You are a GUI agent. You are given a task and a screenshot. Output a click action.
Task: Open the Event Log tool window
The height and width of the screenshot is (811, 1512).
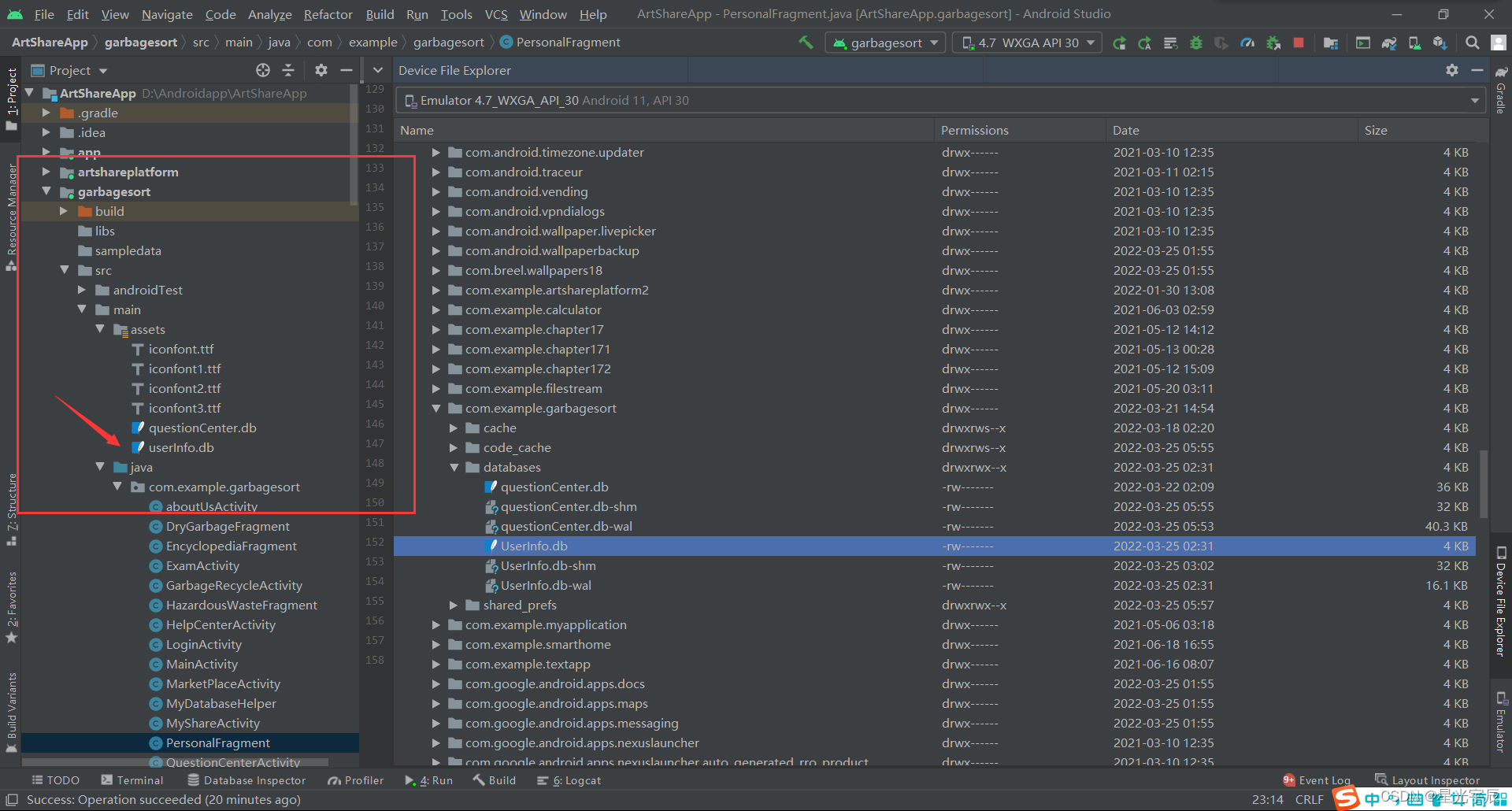[1317, 780]
